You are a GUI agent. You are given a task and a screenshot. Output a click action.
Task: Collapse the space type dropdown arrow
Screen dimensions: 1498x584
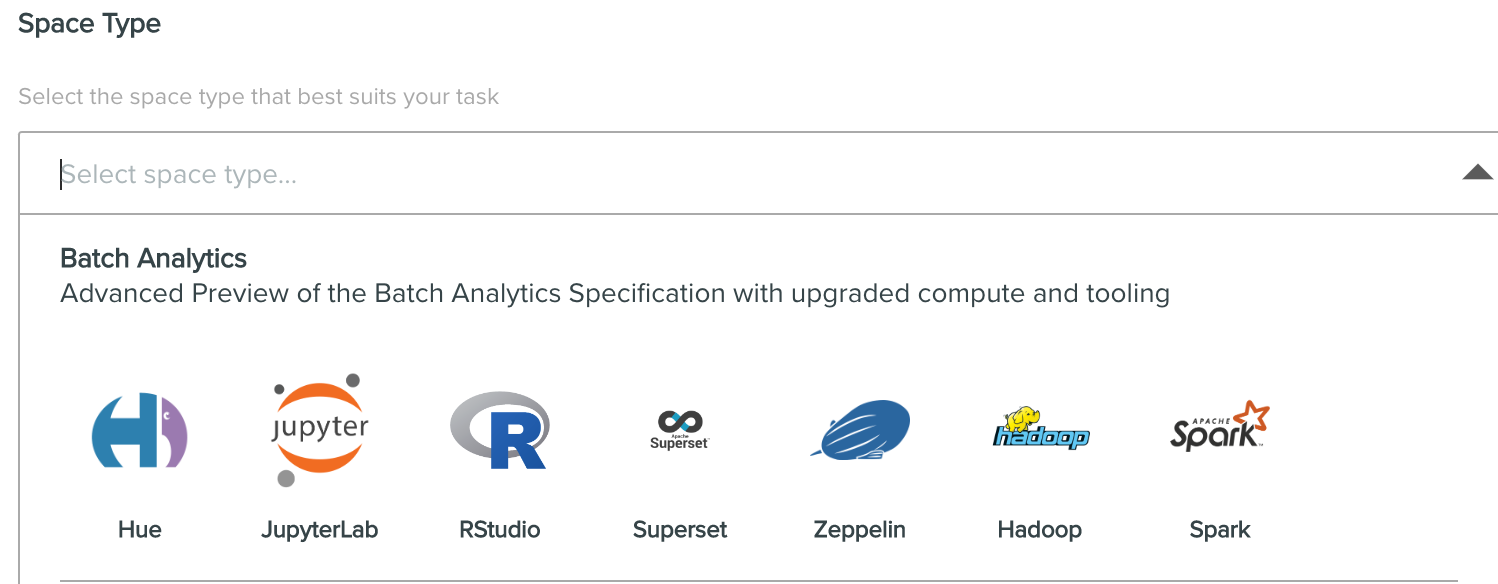click(x=1477, y=173)
